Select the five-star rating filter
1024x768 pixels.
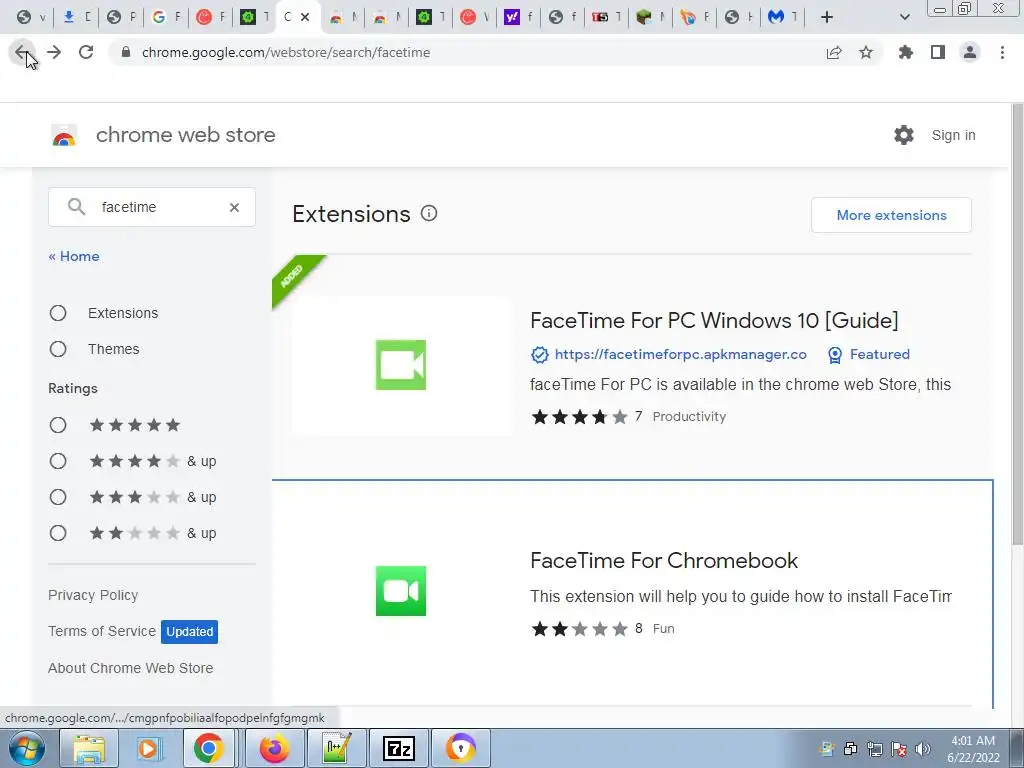point(58,425)
